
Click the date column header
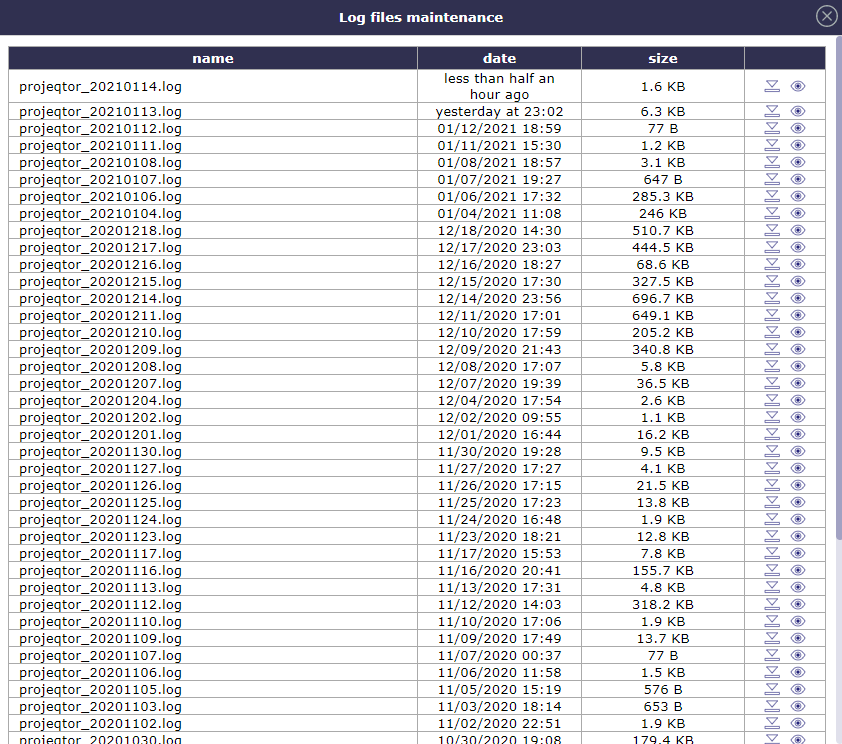tap(499, 58)
